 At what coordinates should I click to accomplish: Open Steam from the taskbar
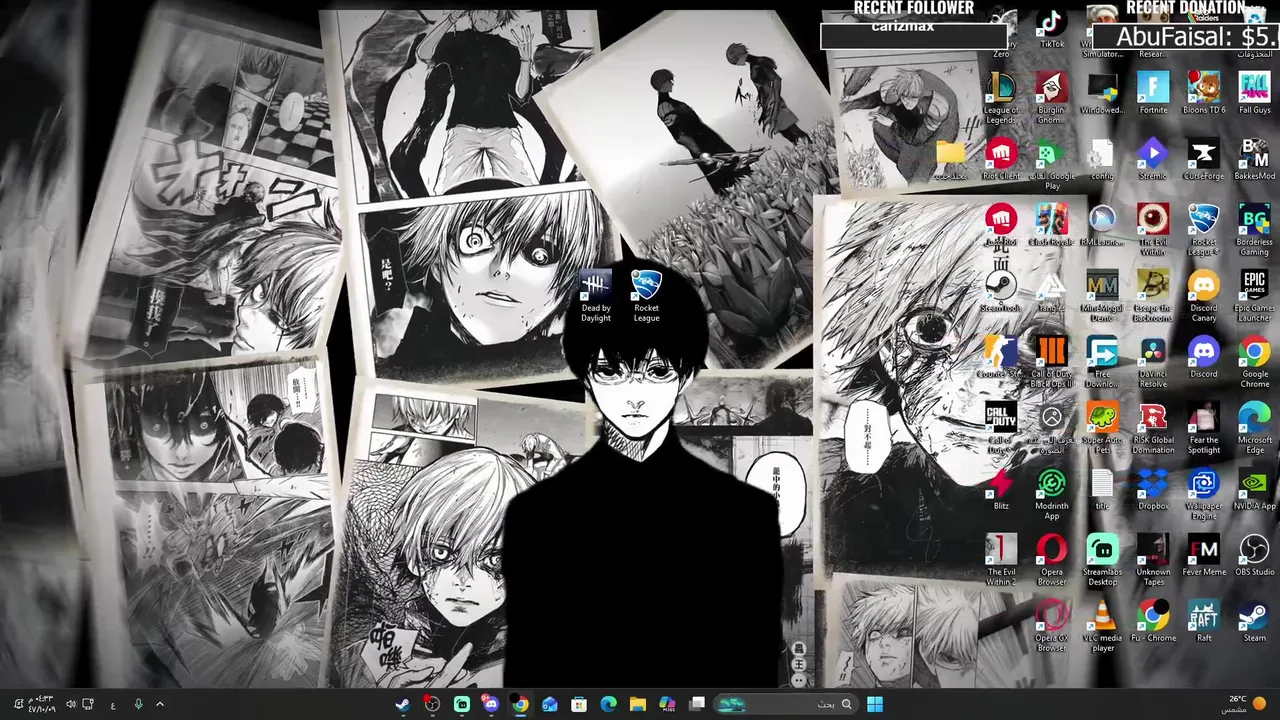(x=402, y=704)
